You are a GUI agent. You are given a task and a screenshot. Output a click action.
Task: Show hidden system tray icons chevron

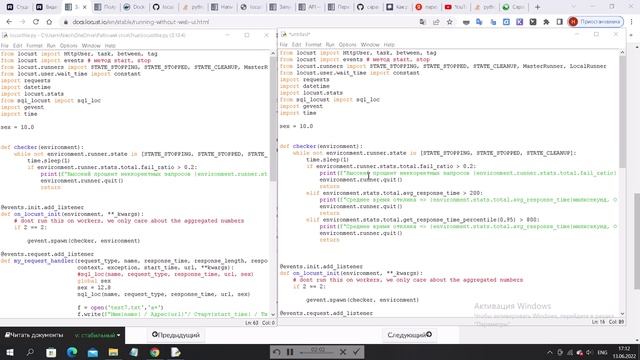550,352
